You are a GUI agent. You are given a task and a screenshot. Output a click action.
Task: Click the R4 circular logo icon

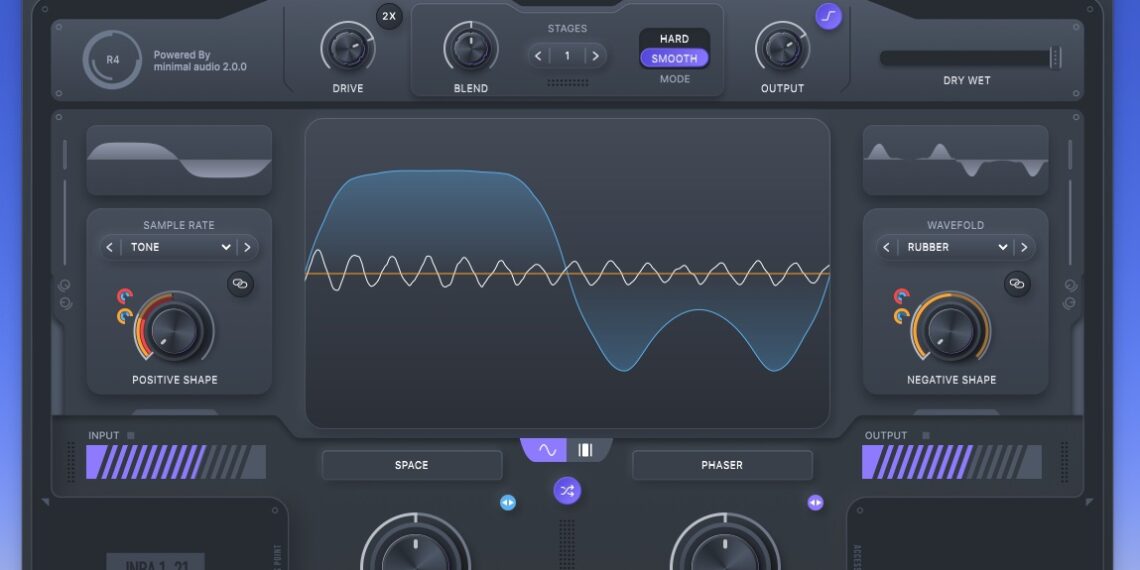[112, 60]
